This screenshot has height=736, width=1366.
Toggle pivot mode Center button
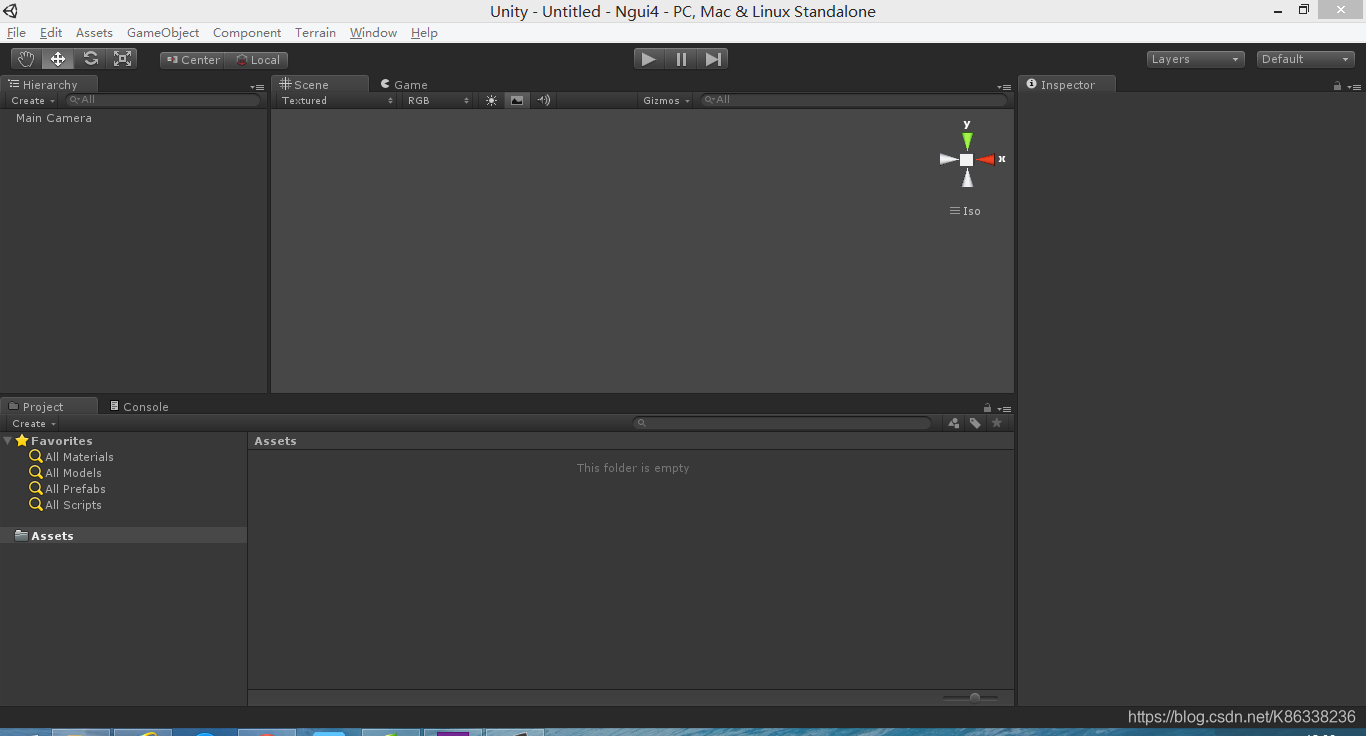point(193,60)
